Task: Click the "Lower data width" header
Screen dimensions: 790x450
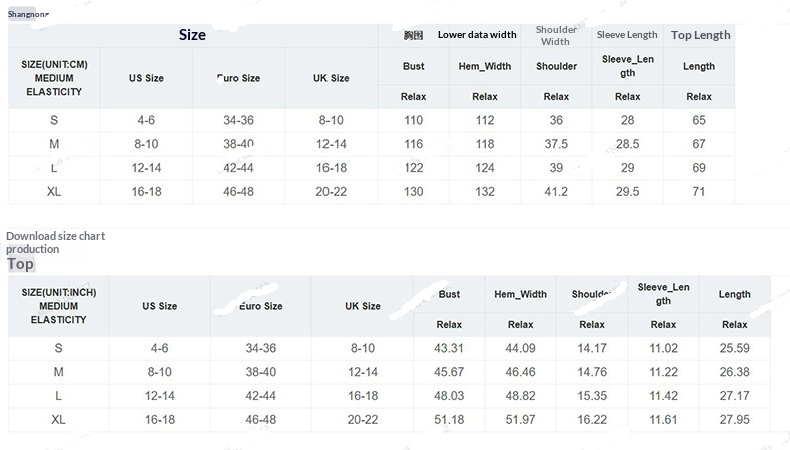Action: pos(477,35)
